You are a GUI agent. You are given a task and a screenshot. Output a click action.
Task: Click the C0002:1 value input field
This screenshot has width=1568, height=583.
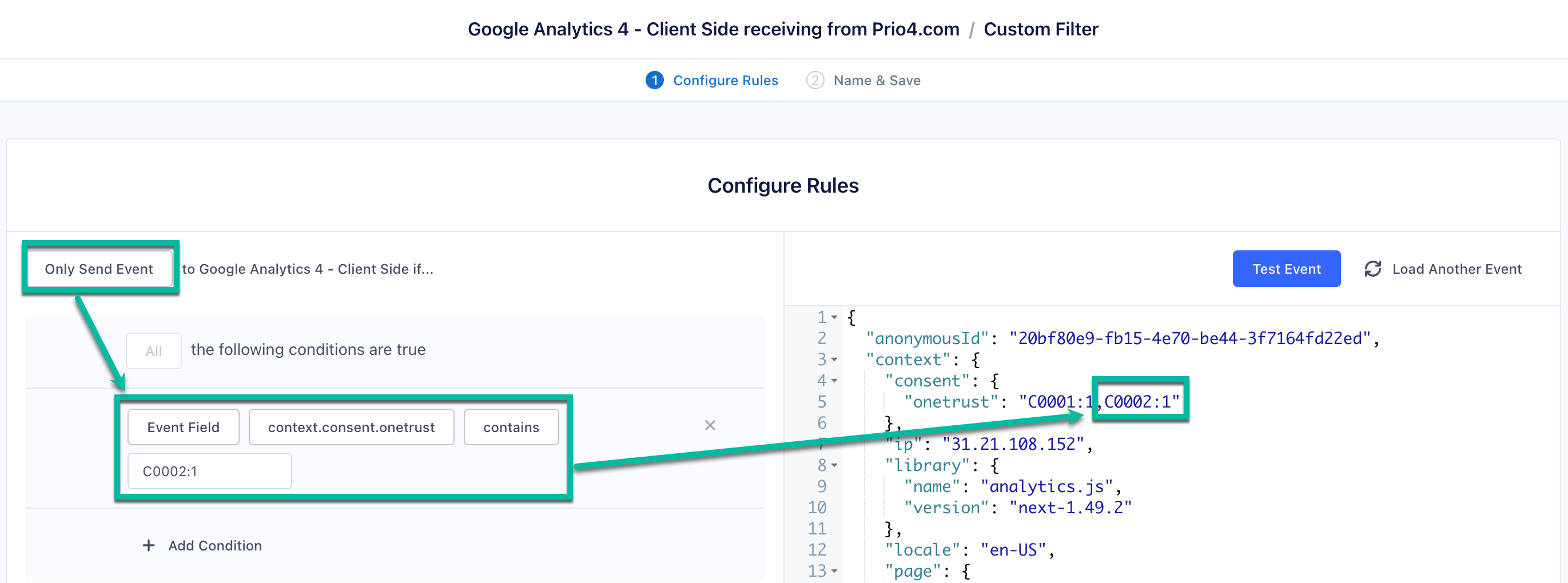point(209,471)
